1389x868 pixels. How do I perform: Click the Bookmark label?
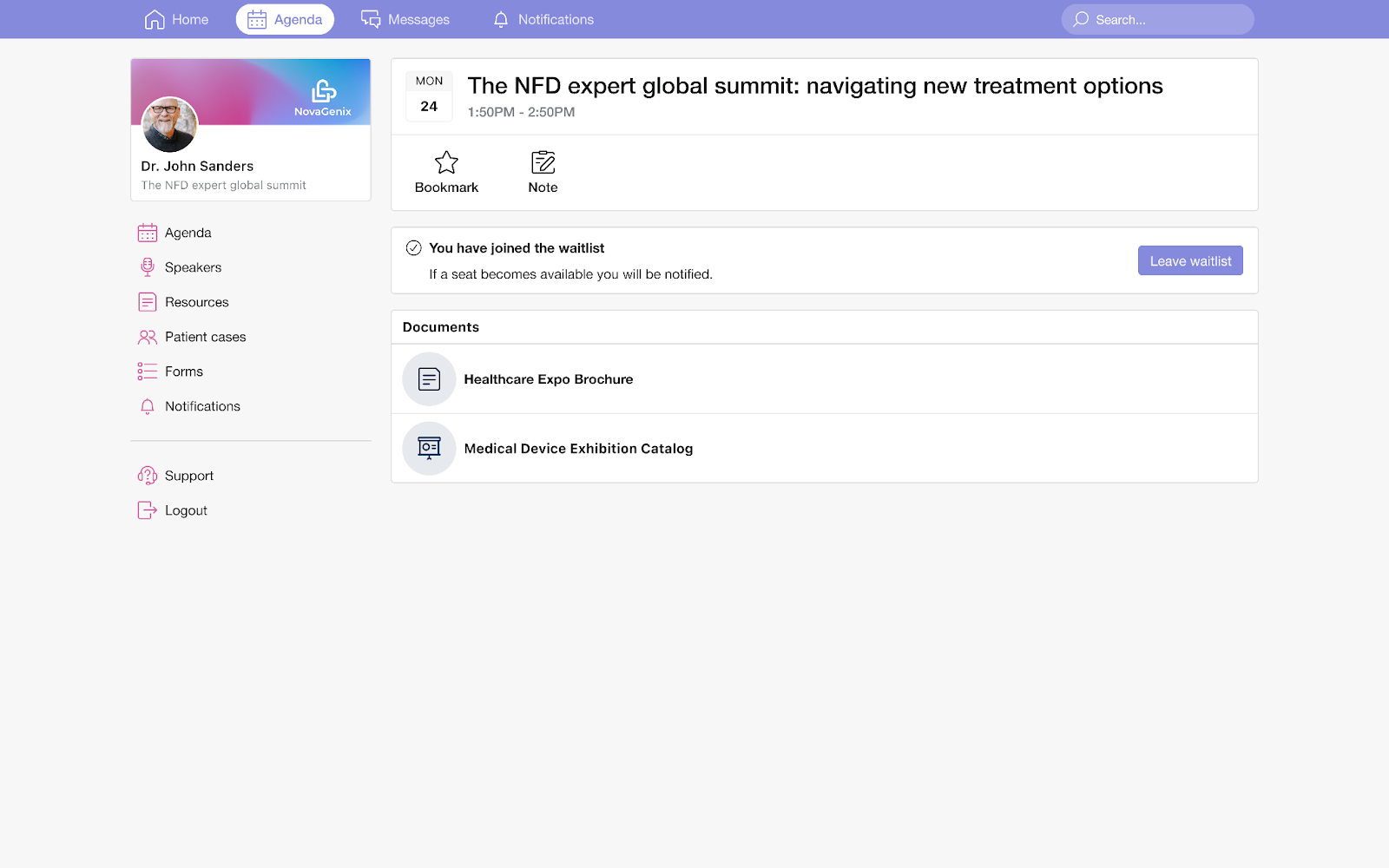(x=446, y=187)
